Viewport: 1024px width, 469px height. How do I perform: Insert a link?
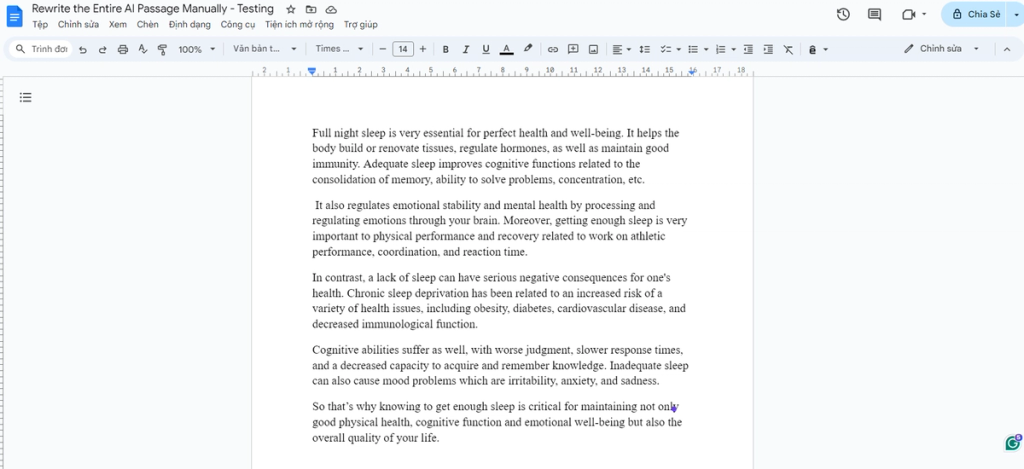(x=552, y=49)
